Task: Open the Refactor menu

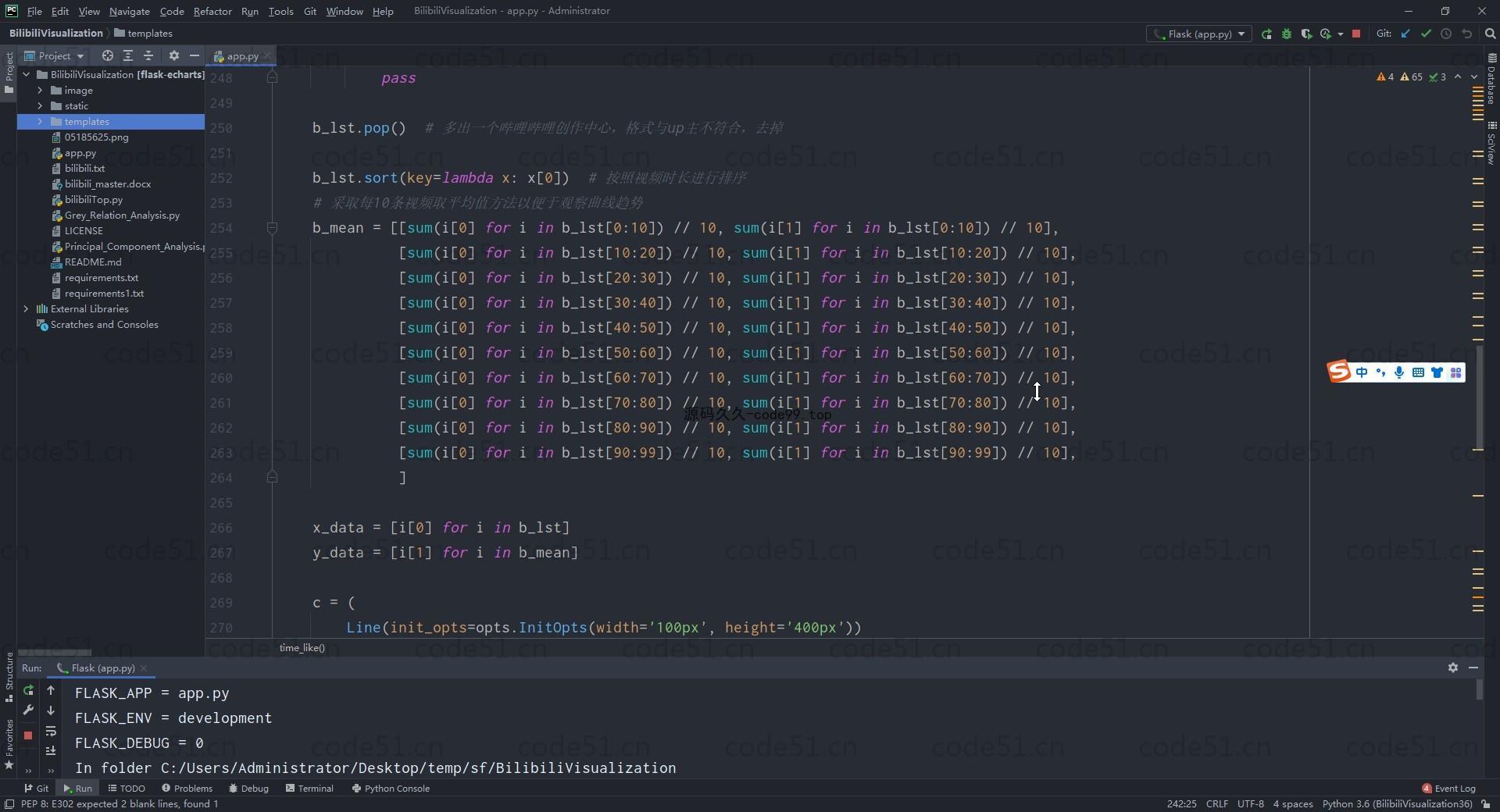Action: pos(212,11)
